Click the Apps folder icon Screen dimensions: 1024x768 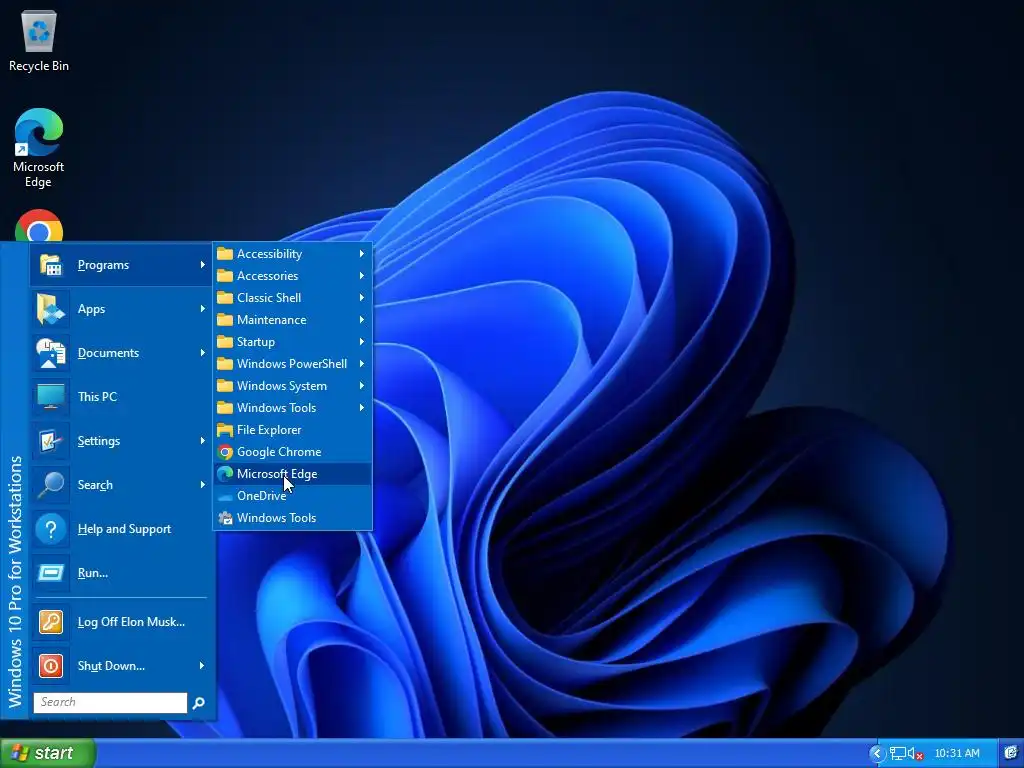[x=50, y=309]
